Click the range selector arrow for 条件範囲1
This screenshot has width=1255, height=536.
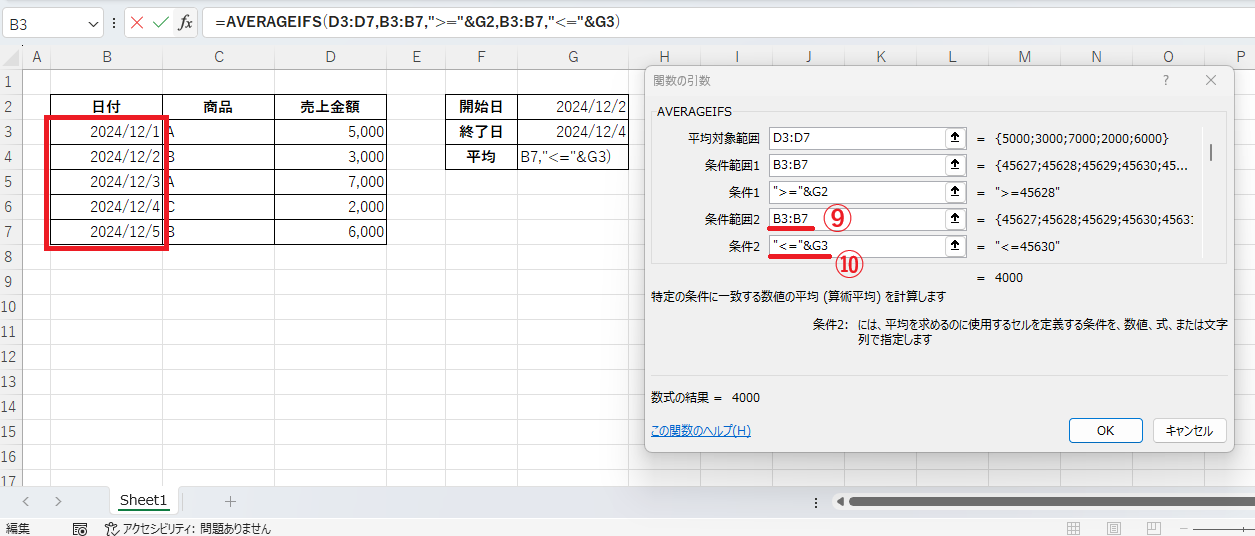pos(955,165)
